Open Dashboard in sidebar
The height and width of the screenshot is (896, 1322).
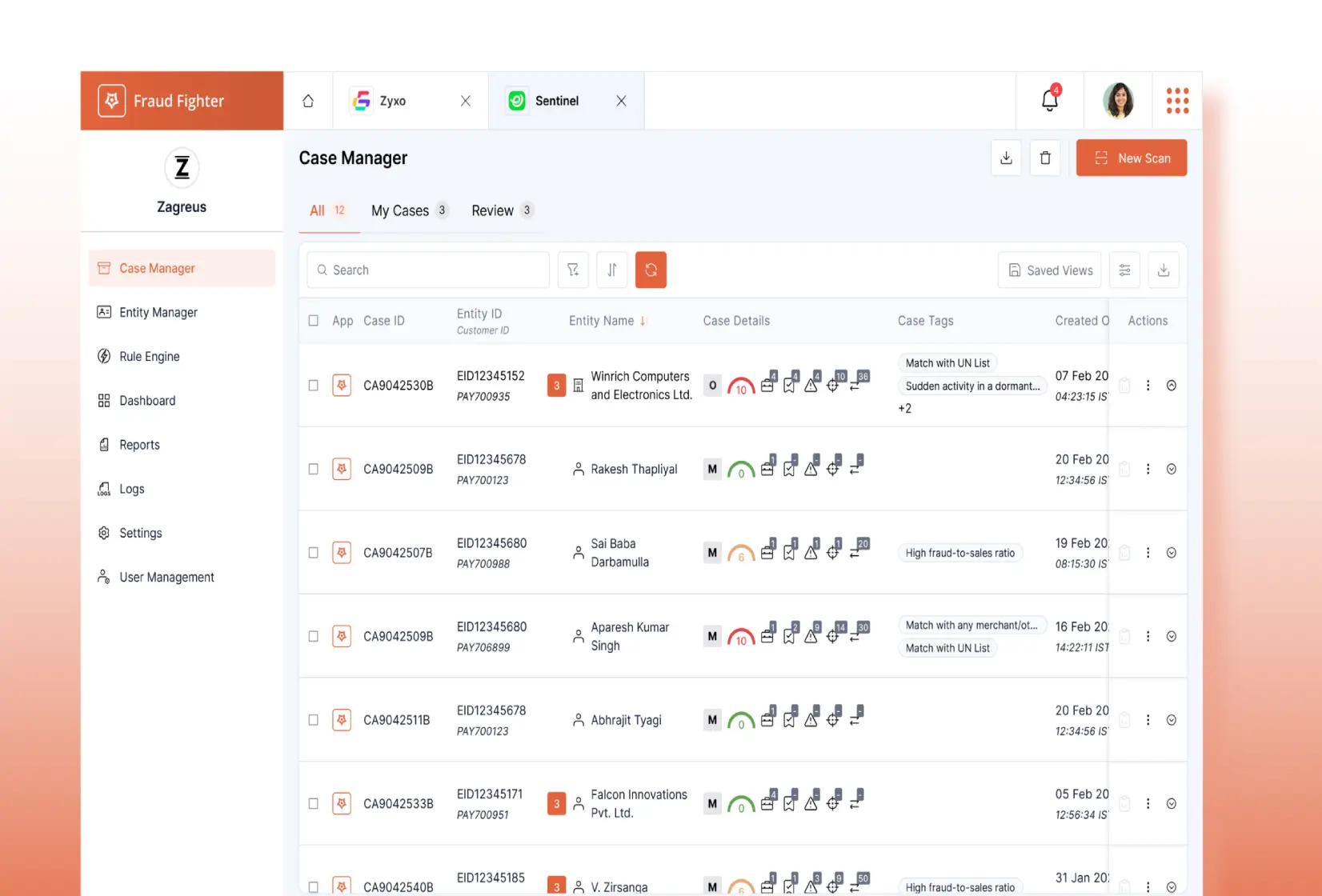tap(182, 400)
